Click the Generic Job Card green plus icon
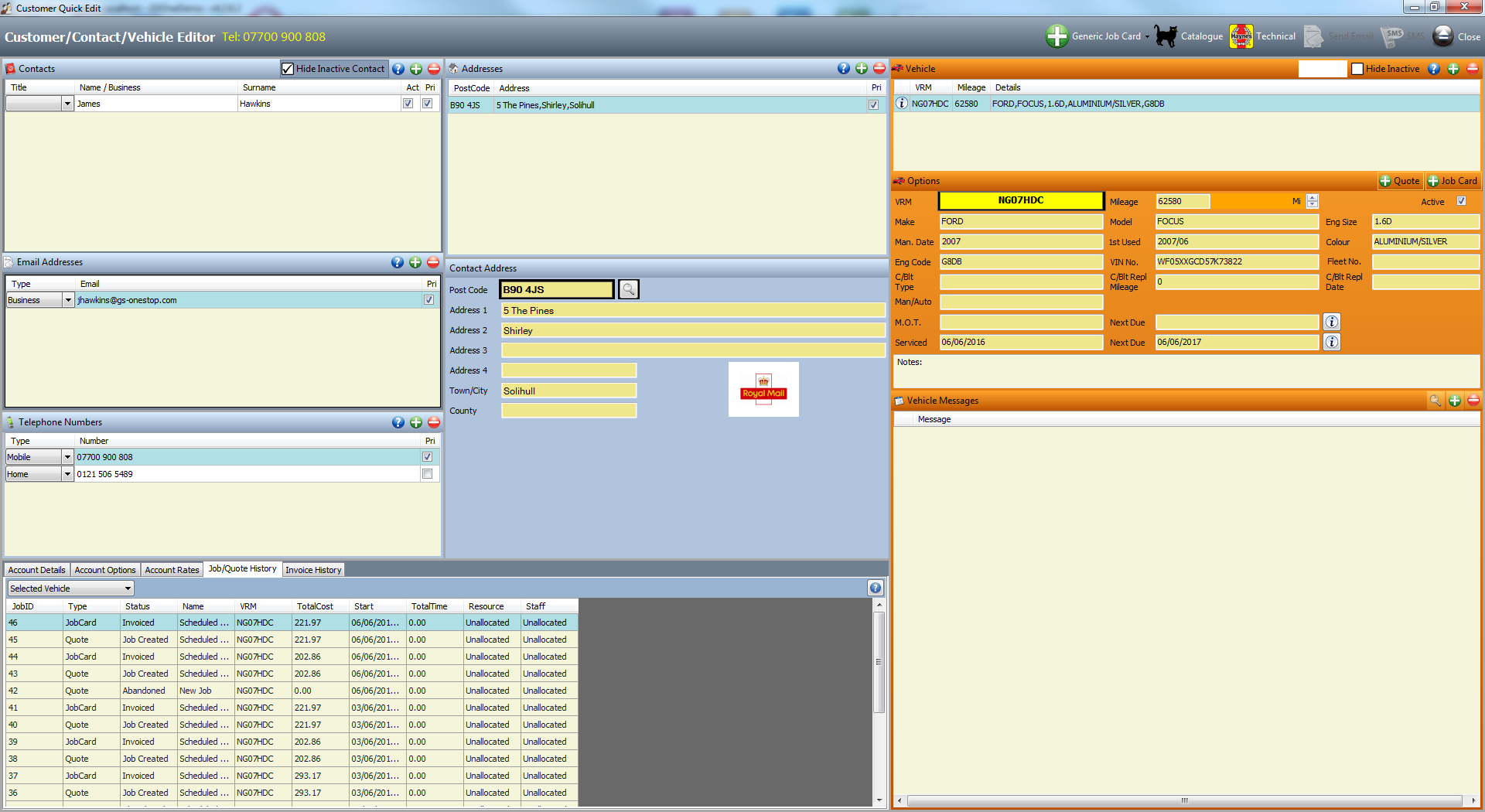This screenshot has width=1485, height=812. pyautogui.click(x=1057, y=36)
